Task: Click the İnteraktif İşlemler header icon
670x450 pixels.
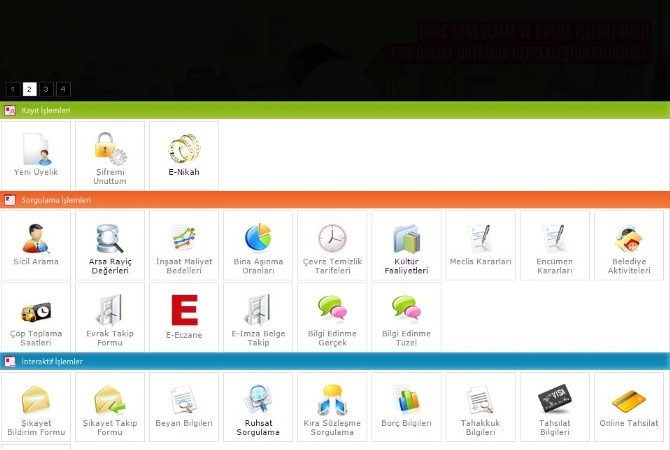Action: click(x=9, y=362)
